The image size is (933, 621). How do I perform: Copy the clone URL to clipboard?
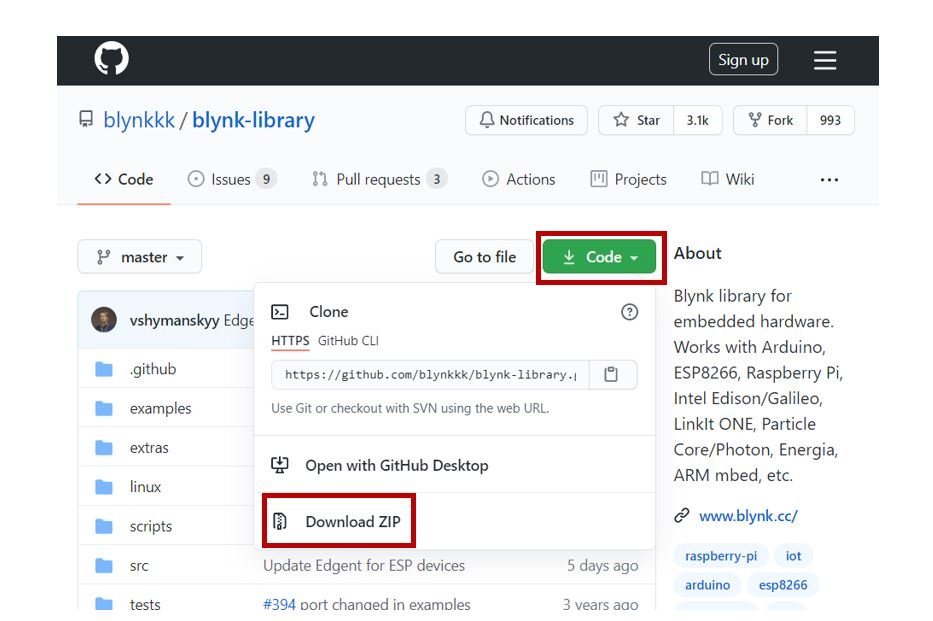(611, 374)
